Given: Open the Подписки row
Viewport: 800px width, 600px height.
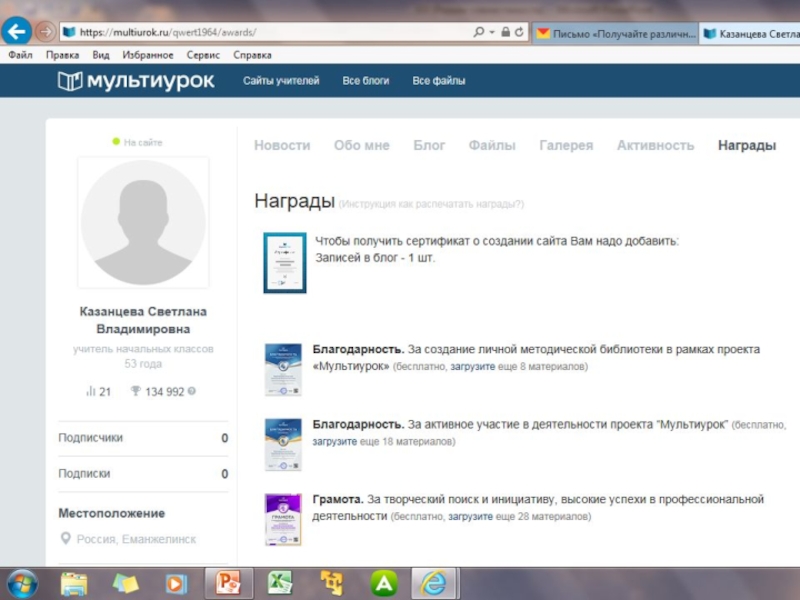Looking at the screenshot, I should [x=143, y=473].
